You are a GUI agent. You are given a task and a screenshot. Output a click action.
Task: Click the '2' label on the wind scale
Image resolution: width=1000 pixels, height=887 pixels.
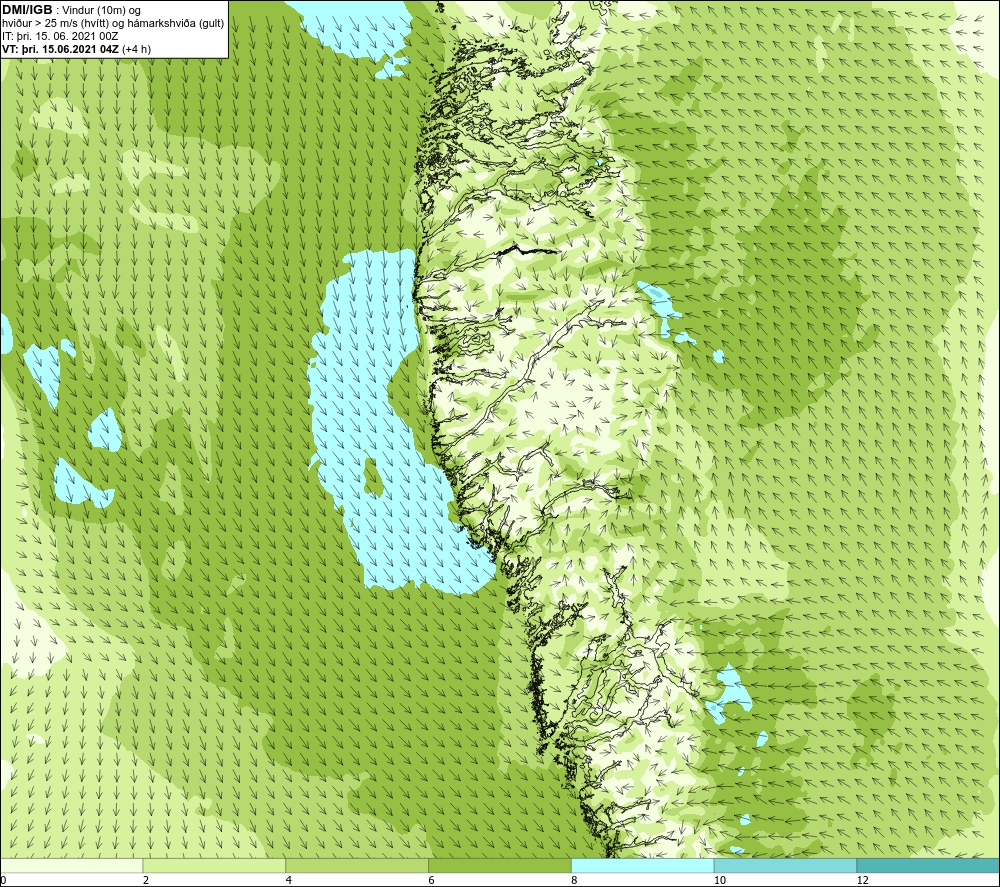tap(146, 880)
